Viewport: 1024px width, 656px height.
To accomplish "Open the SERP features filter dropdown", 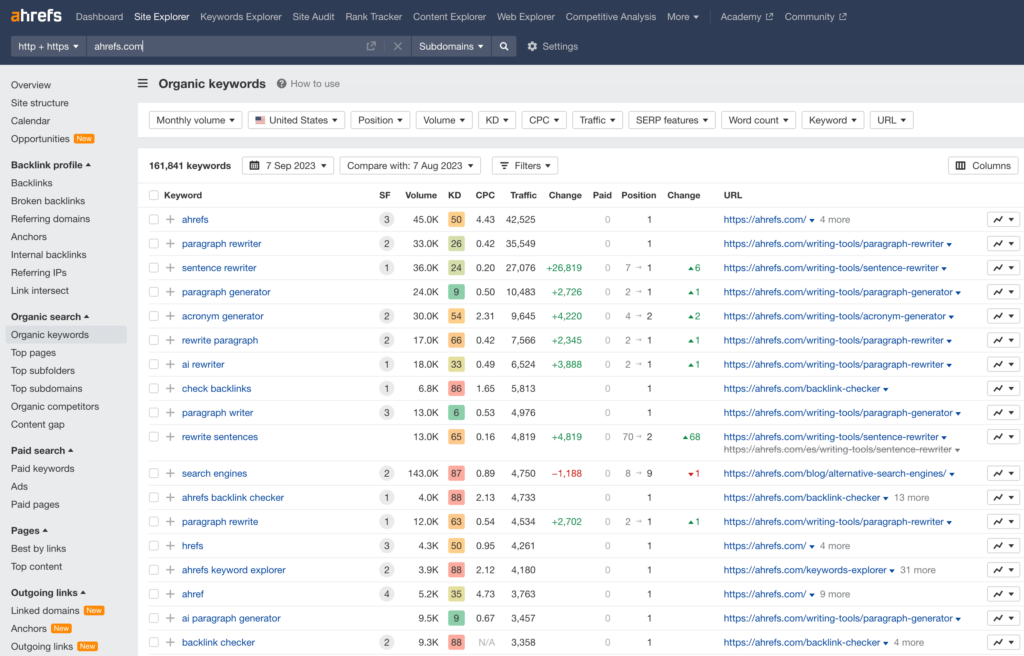I will [x=671, y=120].
